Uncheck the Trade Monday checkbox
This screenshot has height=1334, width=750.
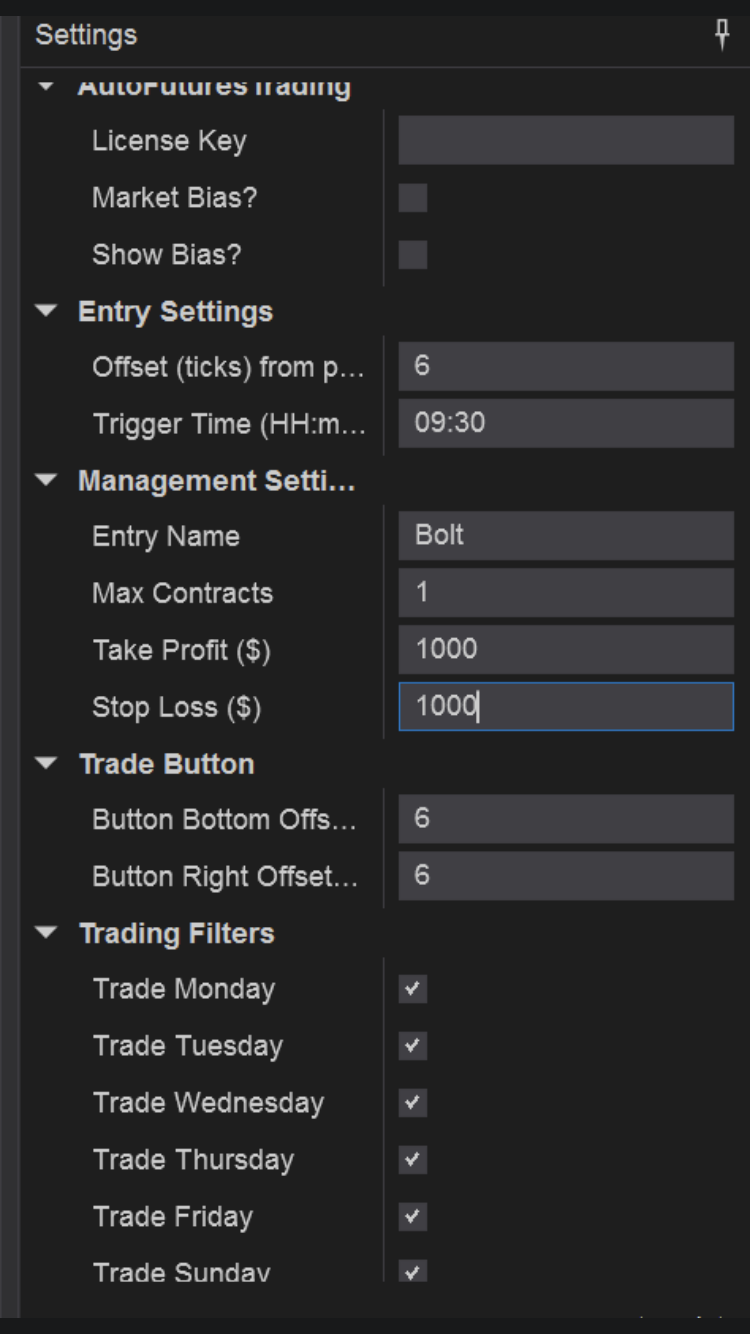coord(413,990)
